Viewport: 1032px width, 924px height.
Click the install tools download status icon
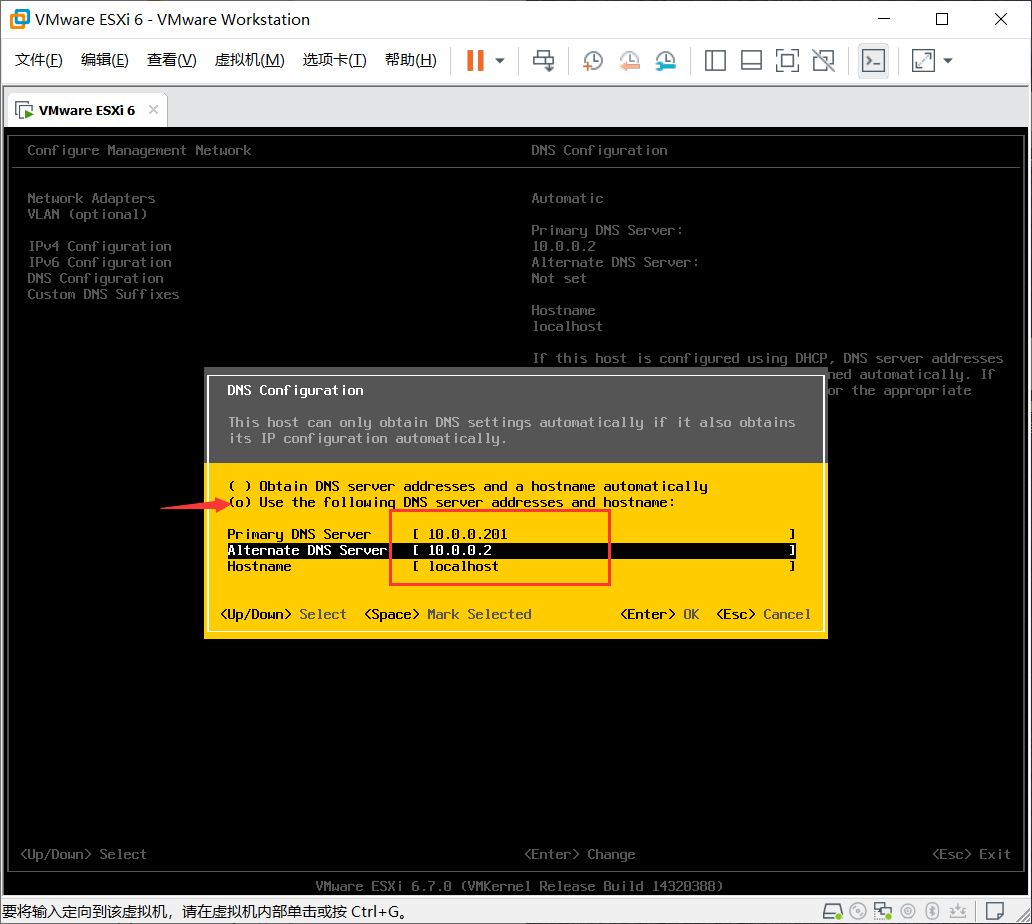[958, 911]
